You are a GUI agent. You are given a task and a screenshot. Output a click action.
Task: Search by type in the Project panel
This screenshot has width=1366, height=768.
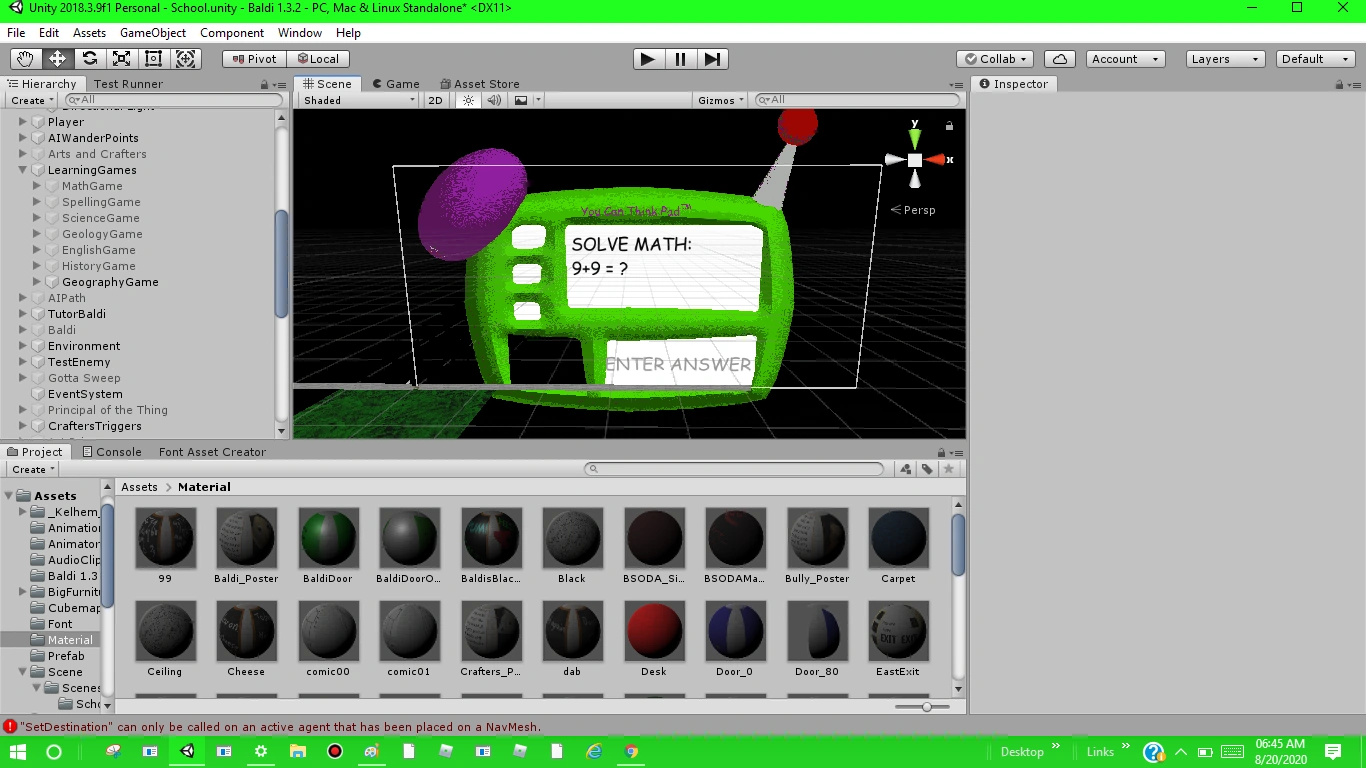click(906, 469)
